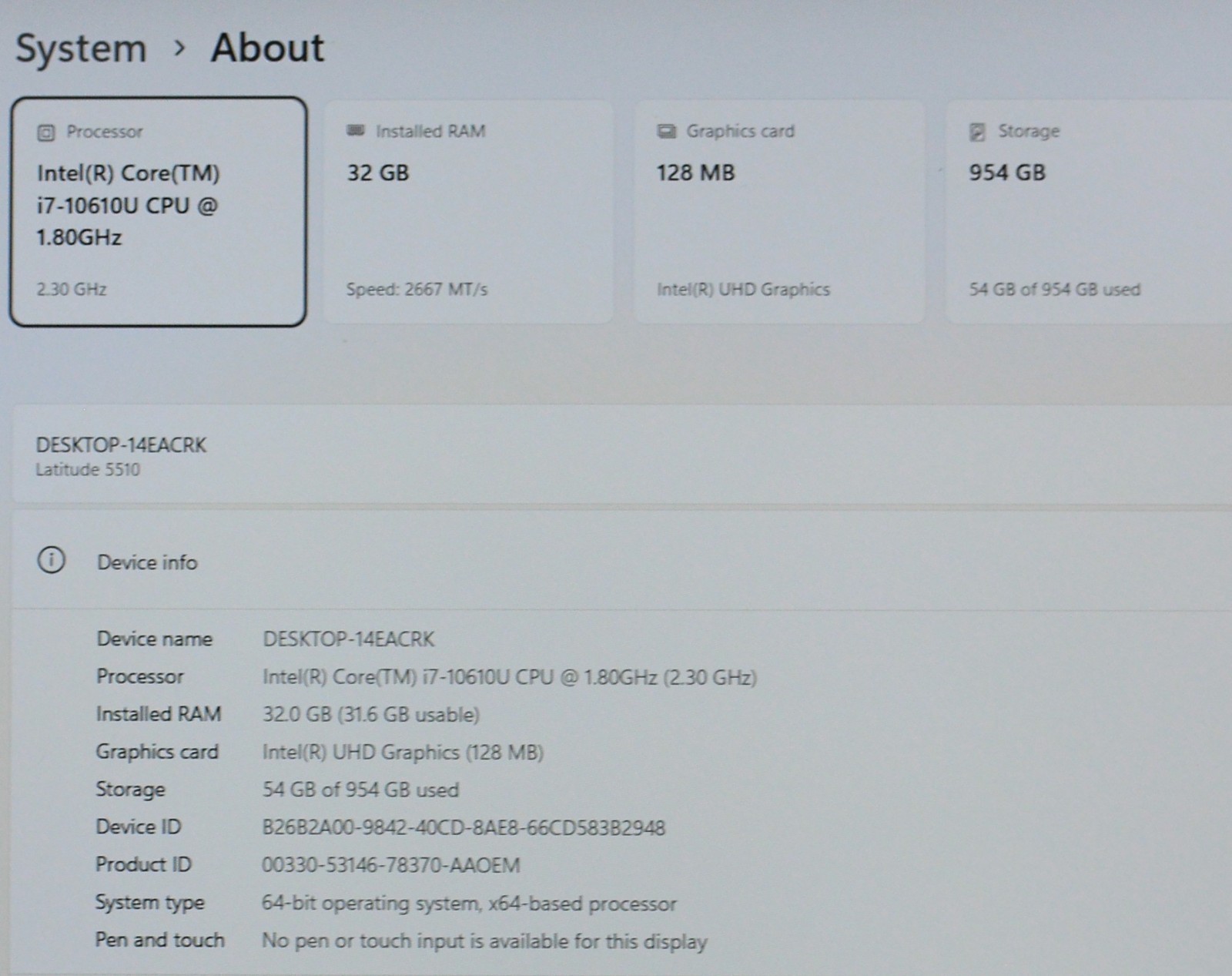1232x976 pixels.
Task: Click '128 MB' value in Graphics card
Action: point(695,173)
